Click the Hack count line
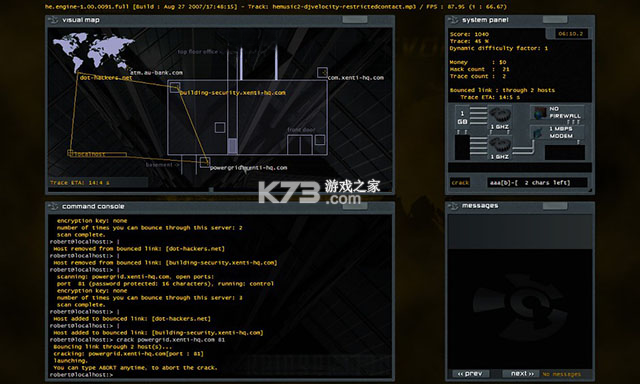 (x=480, y=69)
